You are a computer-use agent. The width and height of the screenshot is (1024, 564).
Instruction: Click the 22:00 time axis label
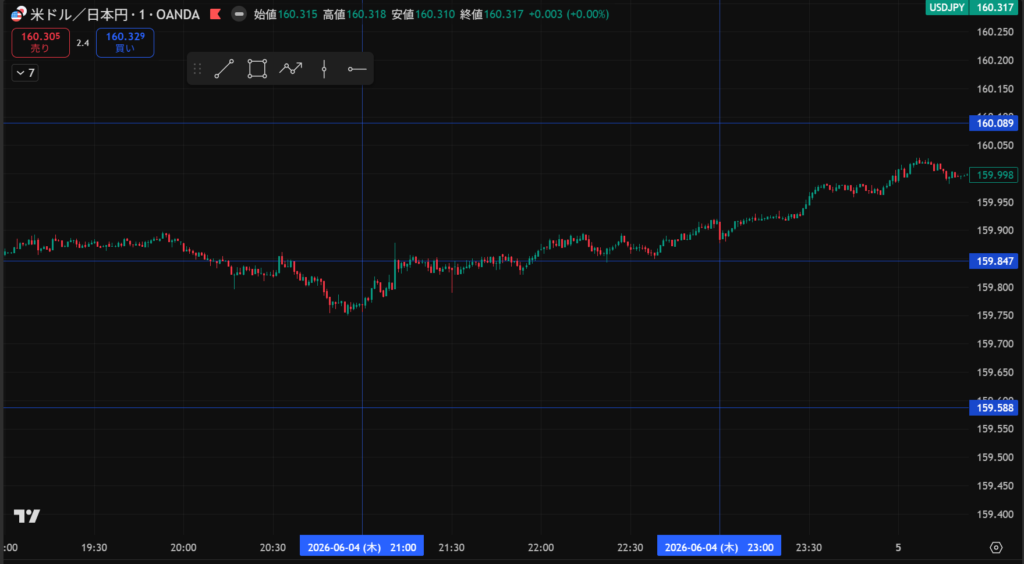(541, 547)
